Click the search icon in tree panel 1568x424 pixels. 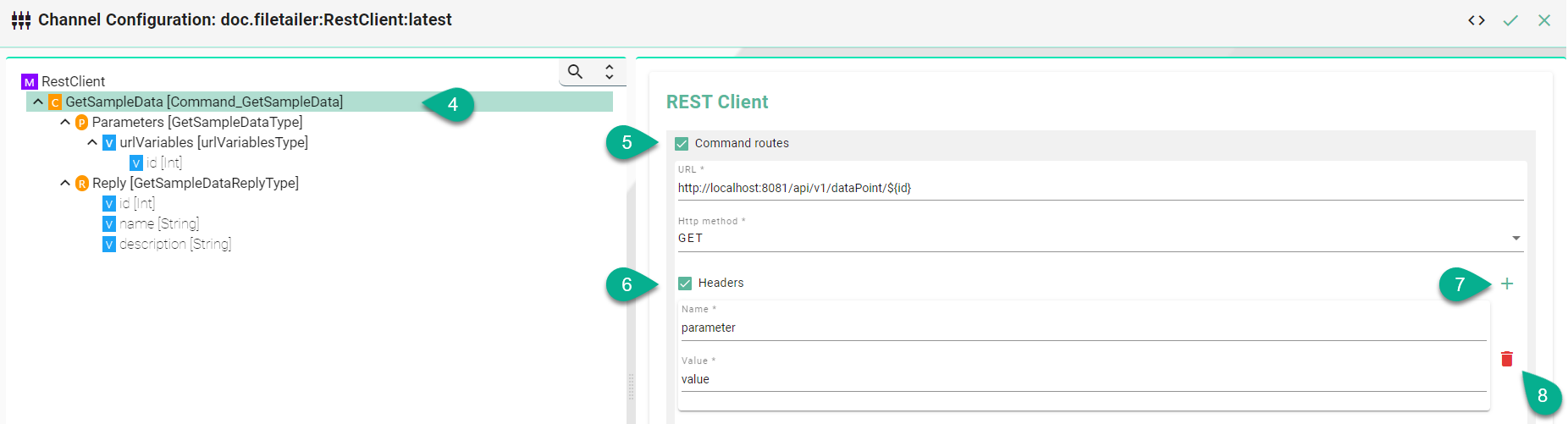tap(575, 72)
